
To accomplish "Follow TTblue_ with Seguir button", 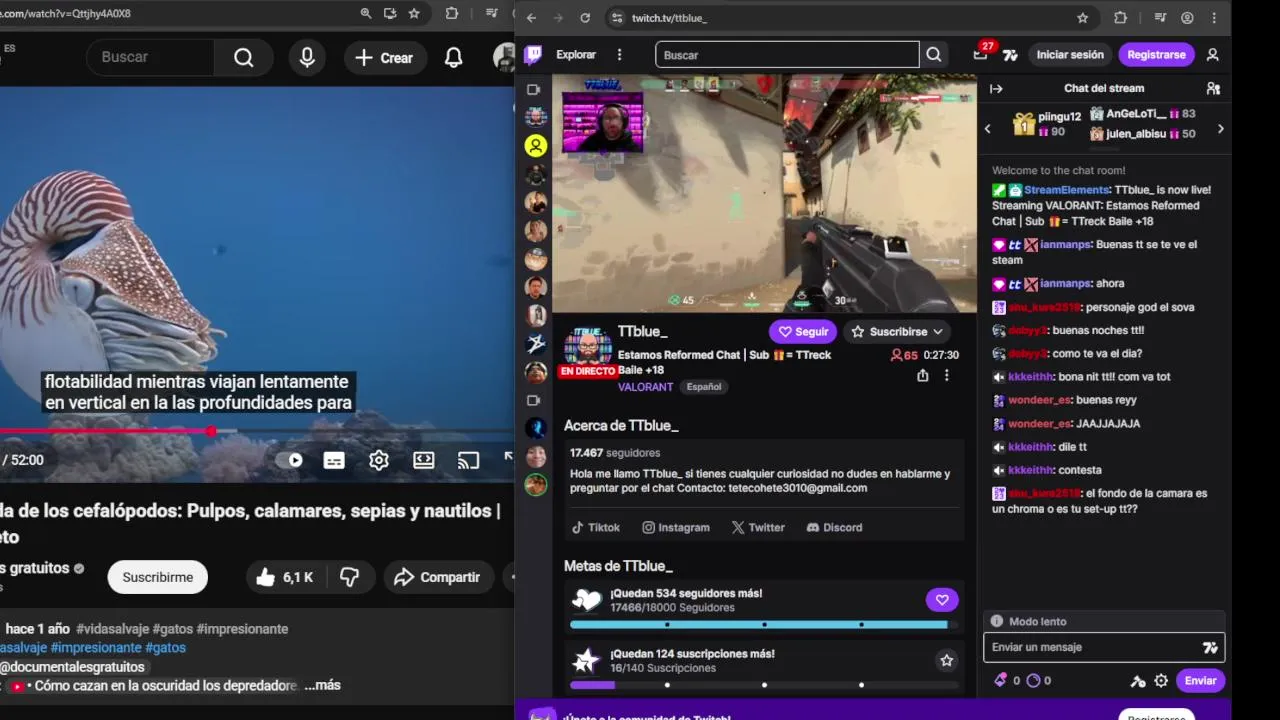I will pos(803,331).
